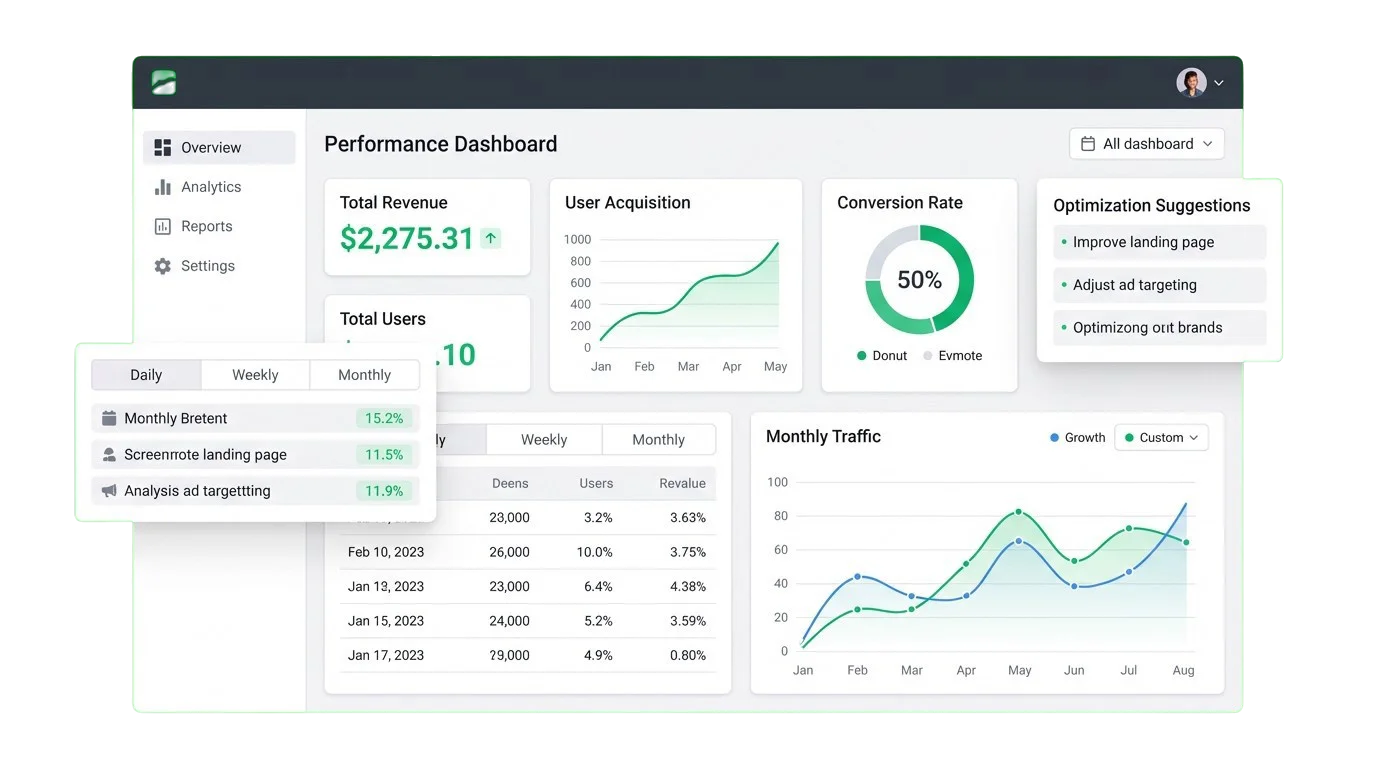1376x768 pixels.
Task: Click the calendar icon beside Monthly Bretent
Action: (109, 418)
